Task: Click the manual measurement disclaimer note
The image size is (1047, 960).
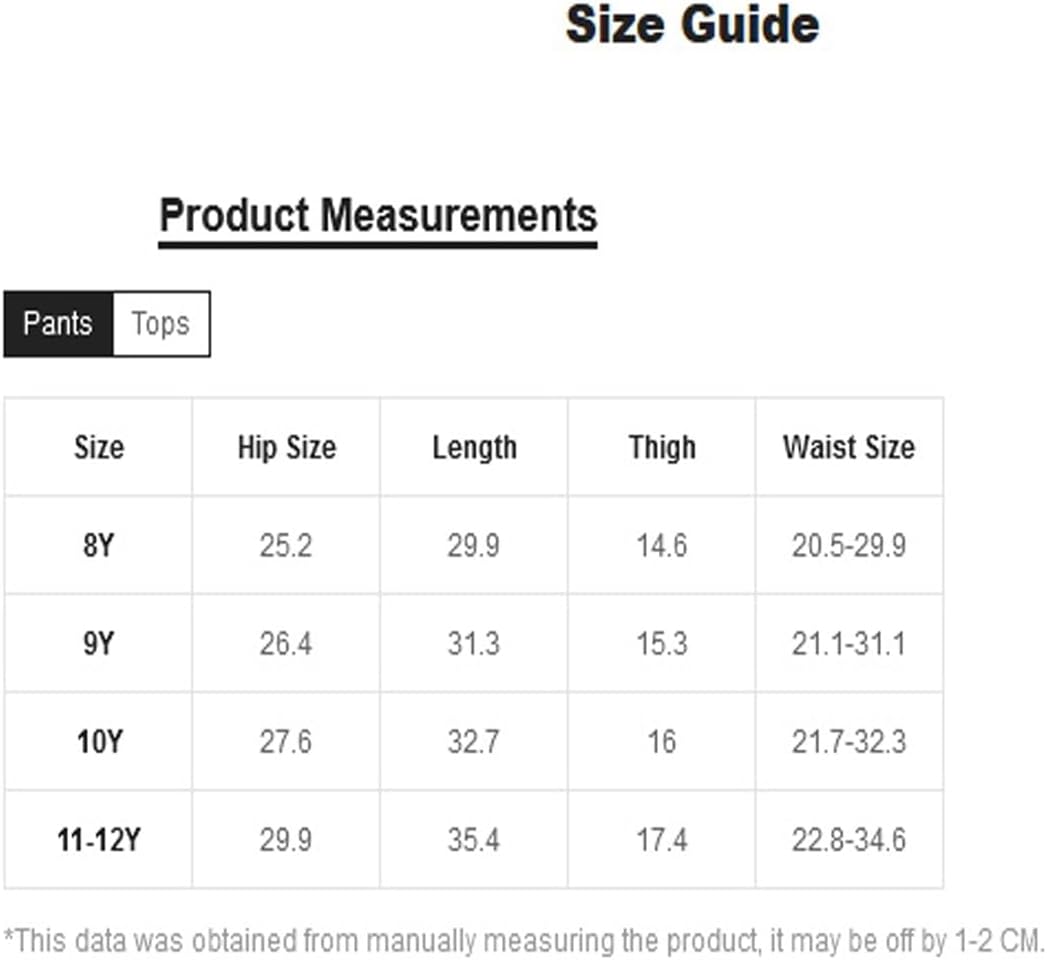Action: [x=524, y=941]
